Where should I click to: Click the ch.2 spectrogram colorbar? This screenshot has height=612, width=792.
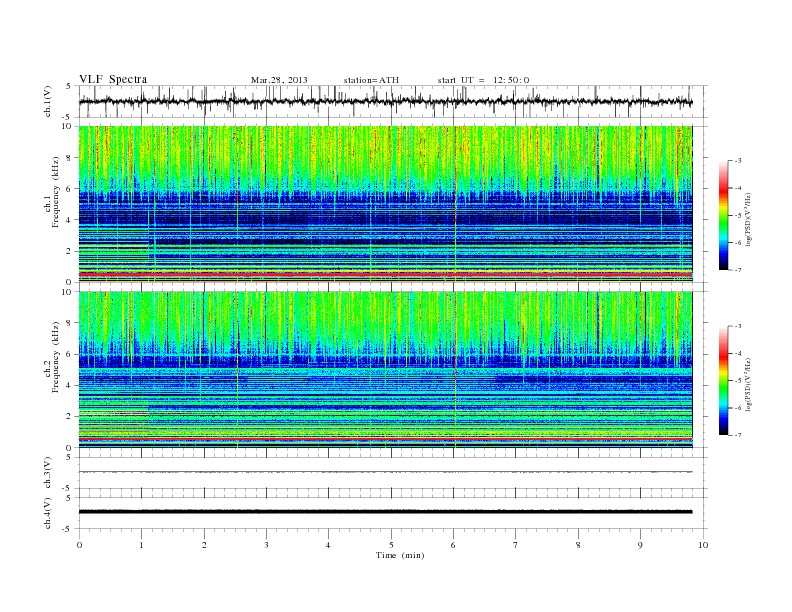coord(723,380)
